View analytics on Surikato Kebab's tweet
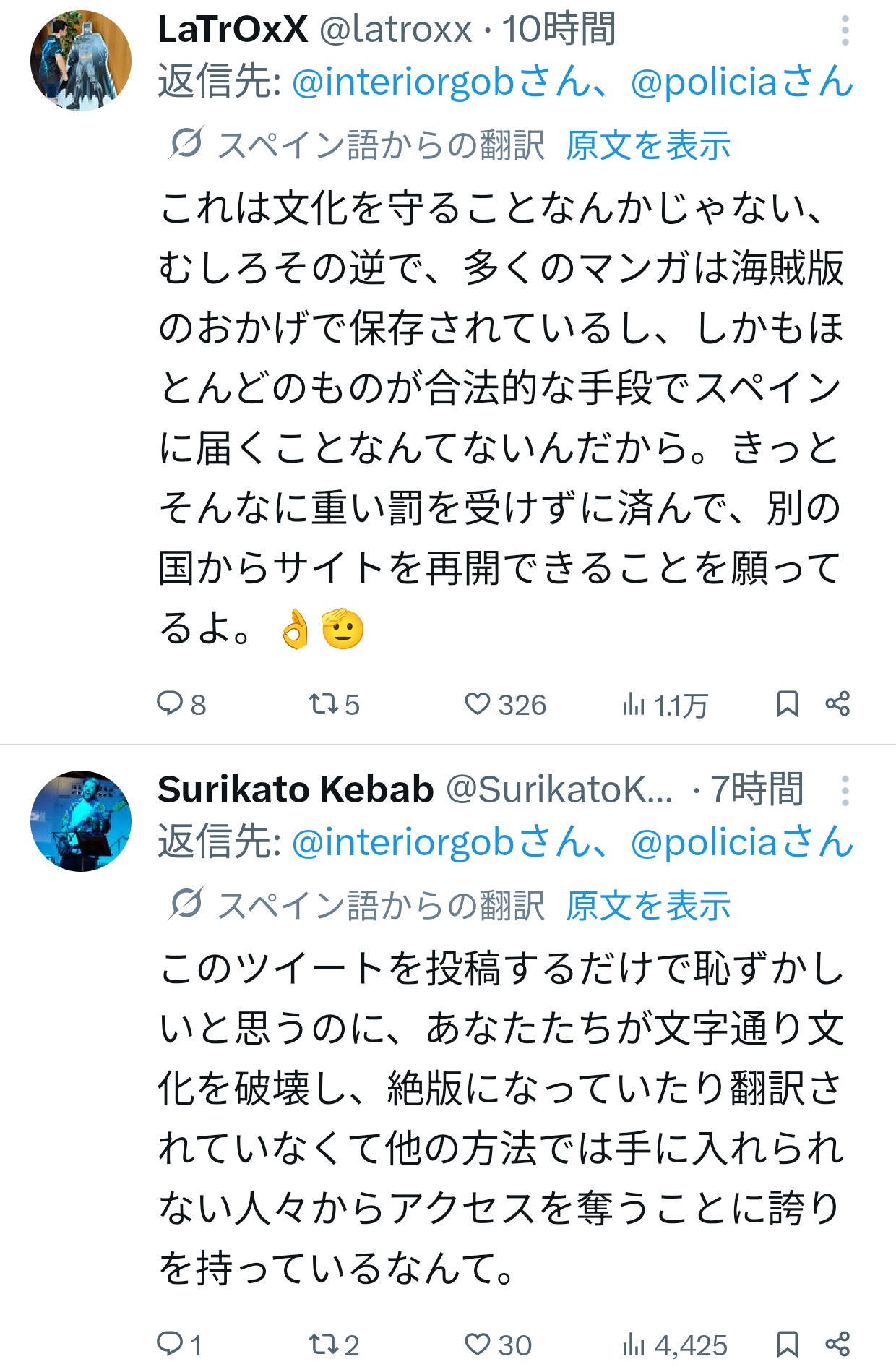Screen dimensions: 896x1367 (x=634, y=1344)
